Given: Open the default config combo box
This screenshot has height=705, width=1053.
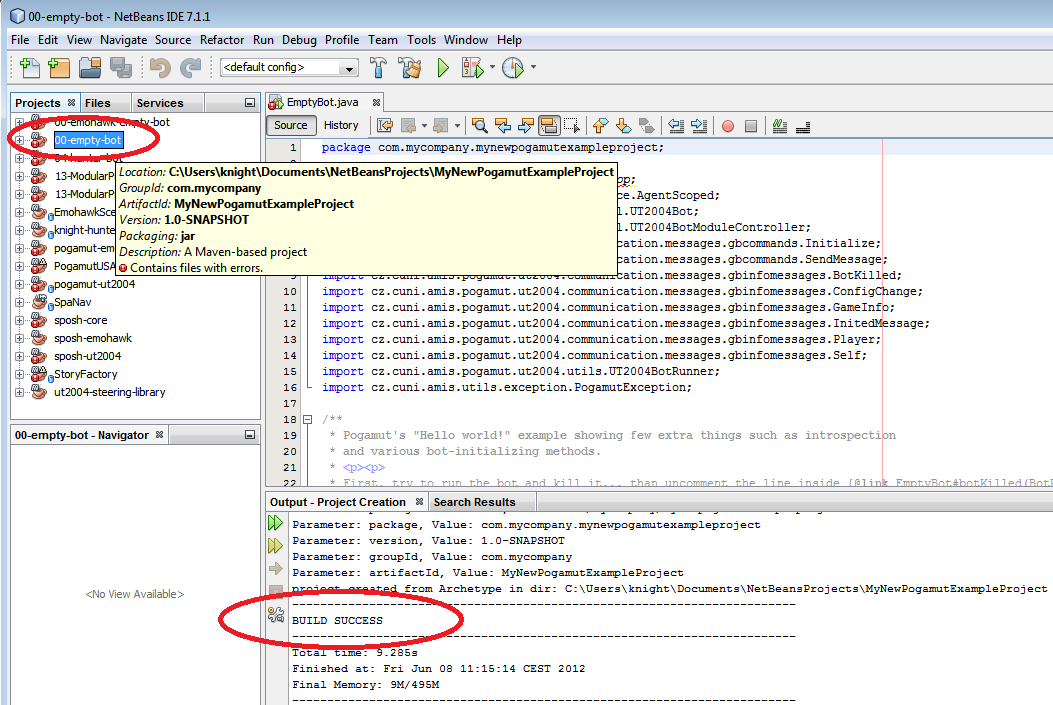Looking at the screenshot, I should click(x=289, y=67).
